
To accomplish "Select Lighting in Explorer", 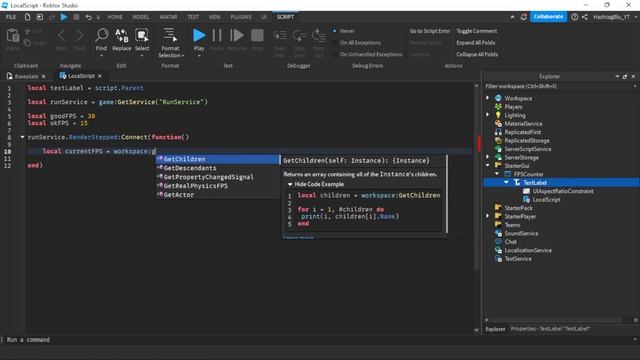I will 515,116.
